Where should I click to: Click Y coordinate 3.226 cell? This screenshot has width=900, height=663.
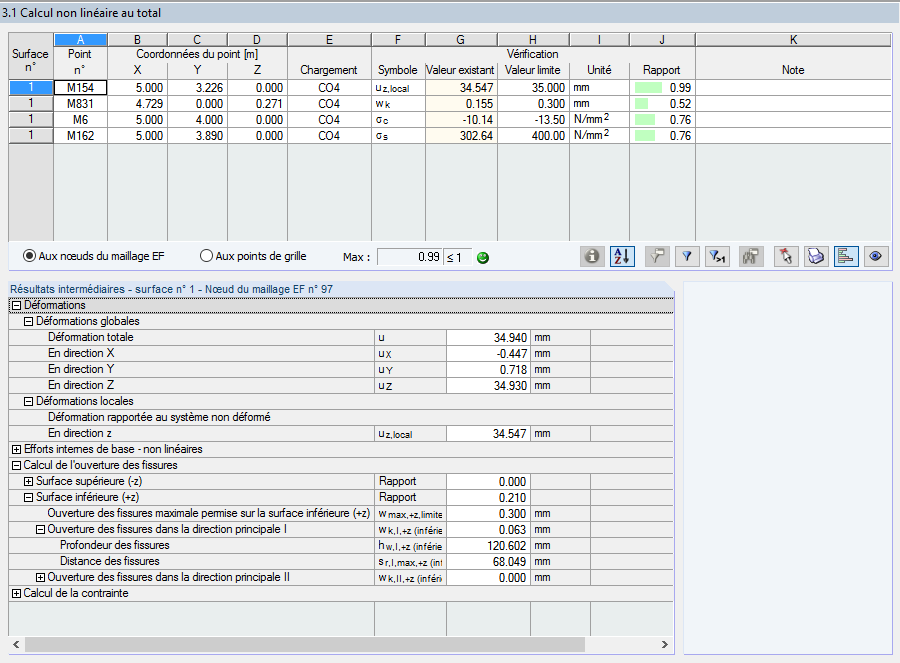pyautogui.click(x=197, y=88)
